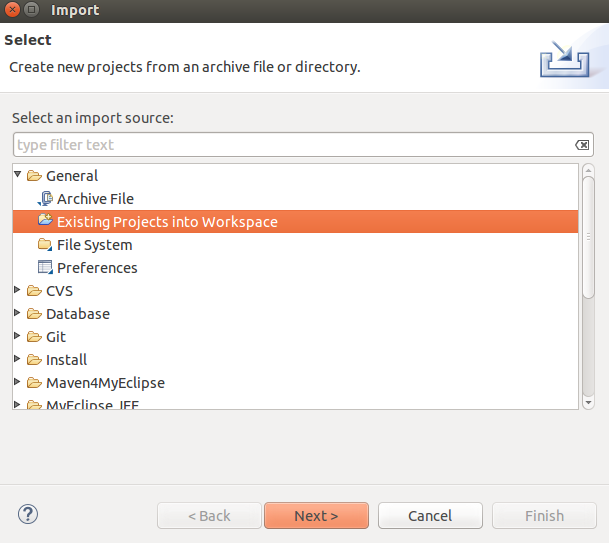
Task: Click the File System folder icon
Action: 44,245
